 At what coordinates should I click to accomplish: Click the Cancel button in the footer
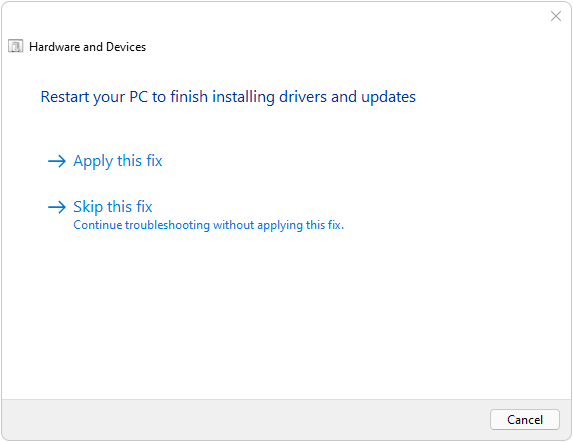tap(525, 420)
